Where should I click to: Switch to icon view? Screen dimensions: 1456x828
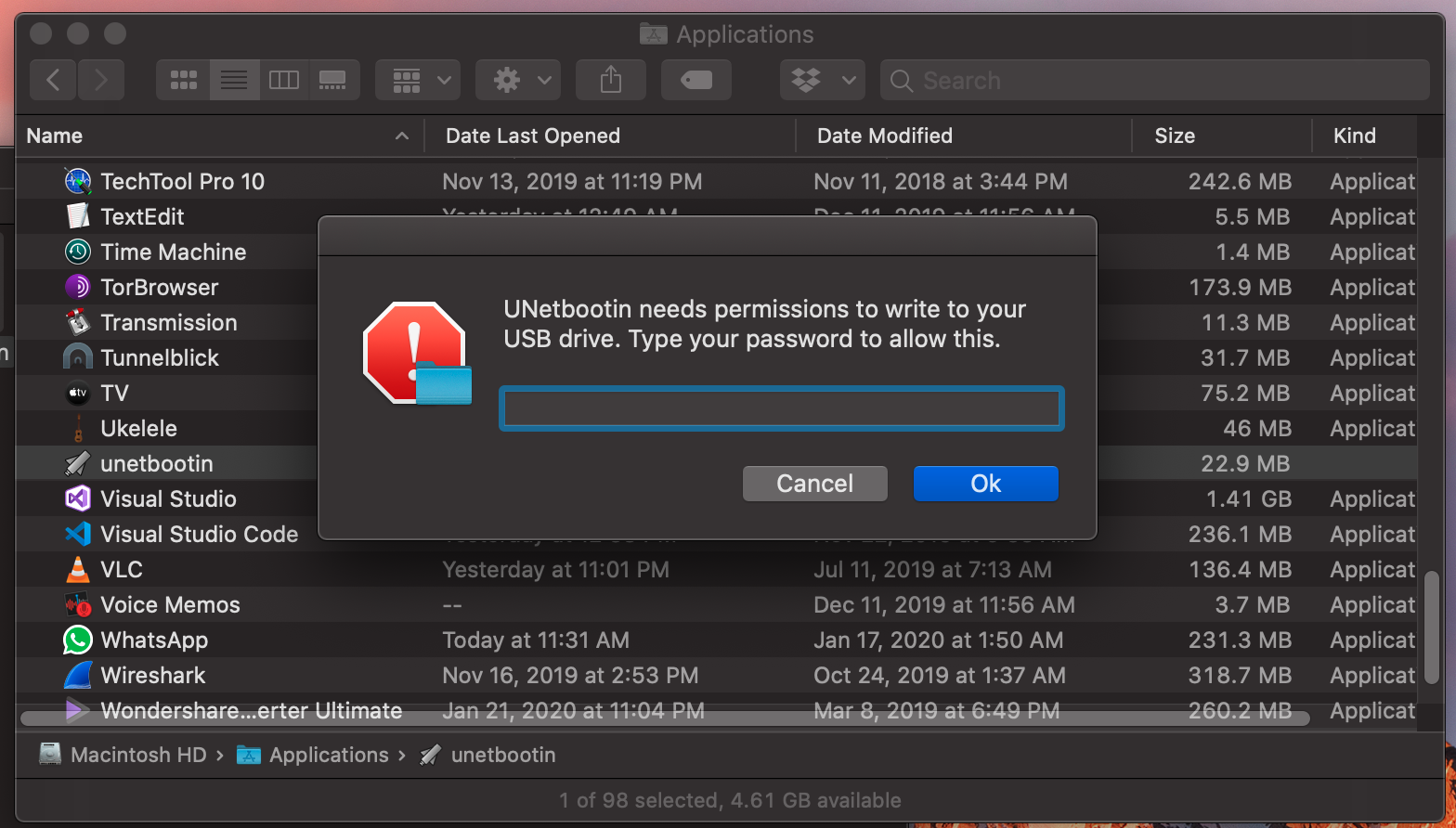[x=184, y=80]
